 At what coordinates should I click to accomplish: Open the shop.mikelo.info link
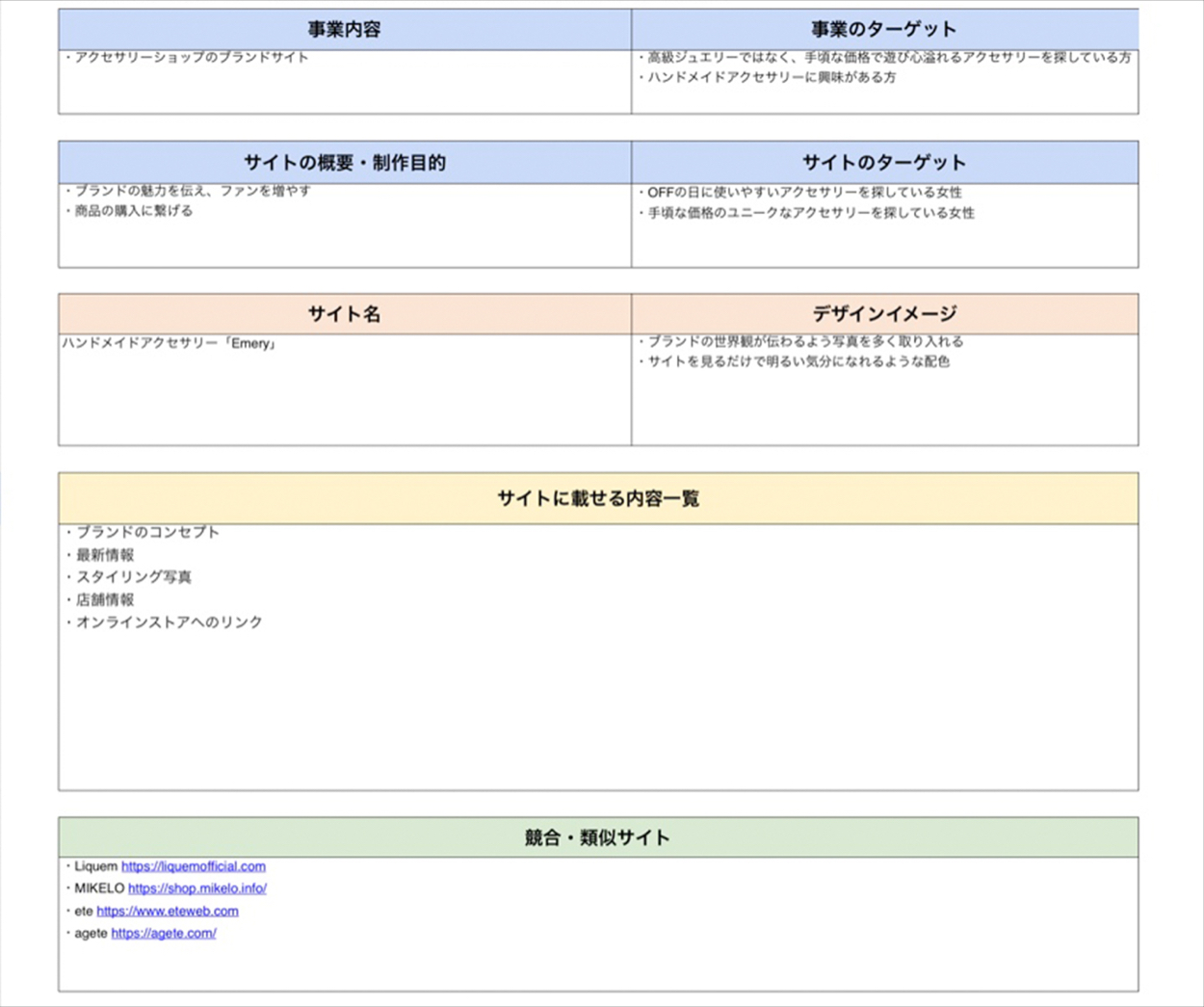(196, 888)
